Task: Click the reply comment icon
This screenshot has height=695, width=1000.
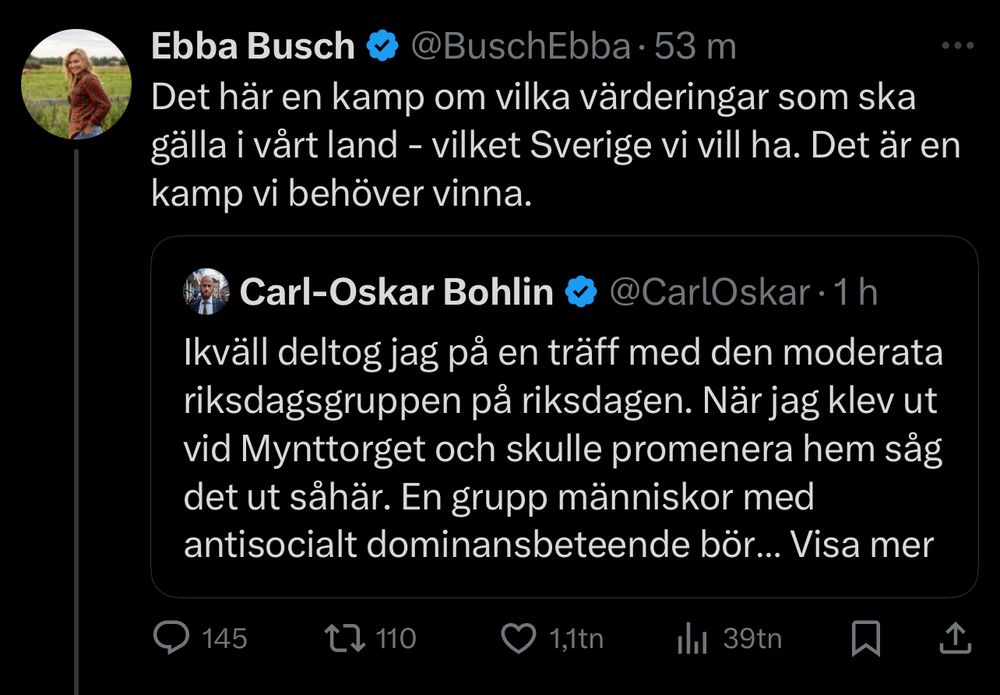Action: [x=177, y=638]
